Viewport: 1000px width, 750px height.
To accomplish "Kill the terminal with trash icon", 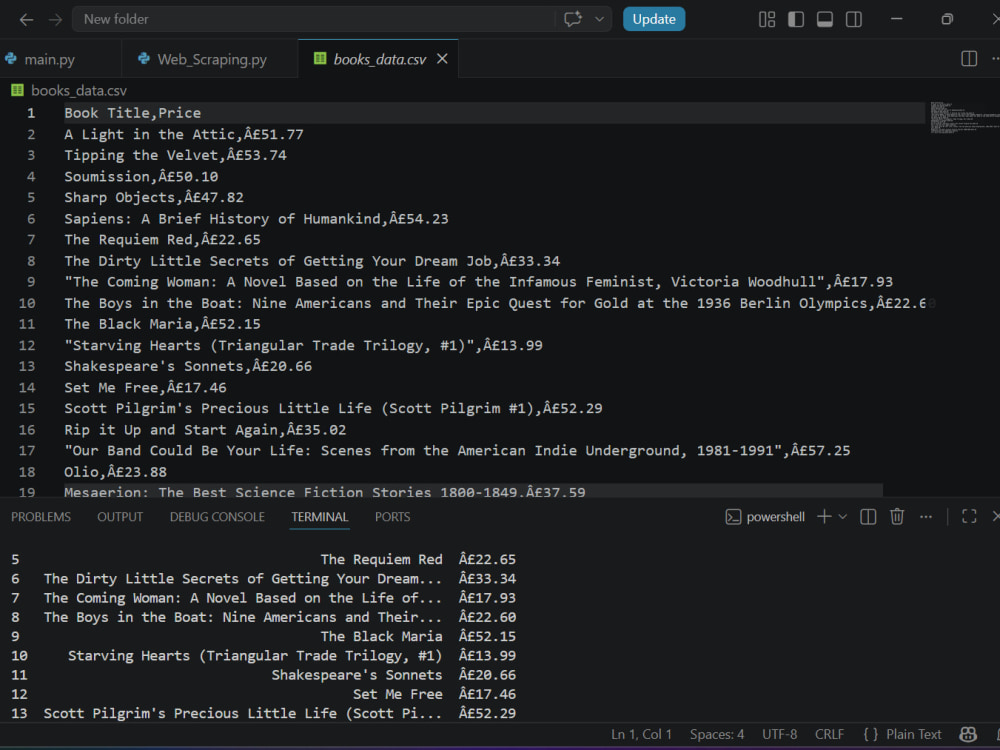I will (897, 517).
